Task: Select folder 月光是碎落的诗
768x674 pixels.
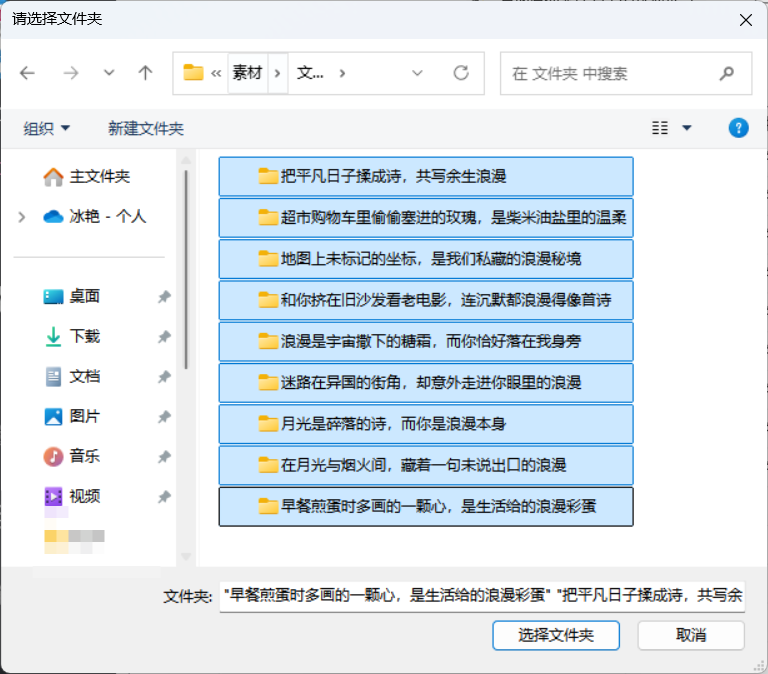Action: (x=426, y=424)
